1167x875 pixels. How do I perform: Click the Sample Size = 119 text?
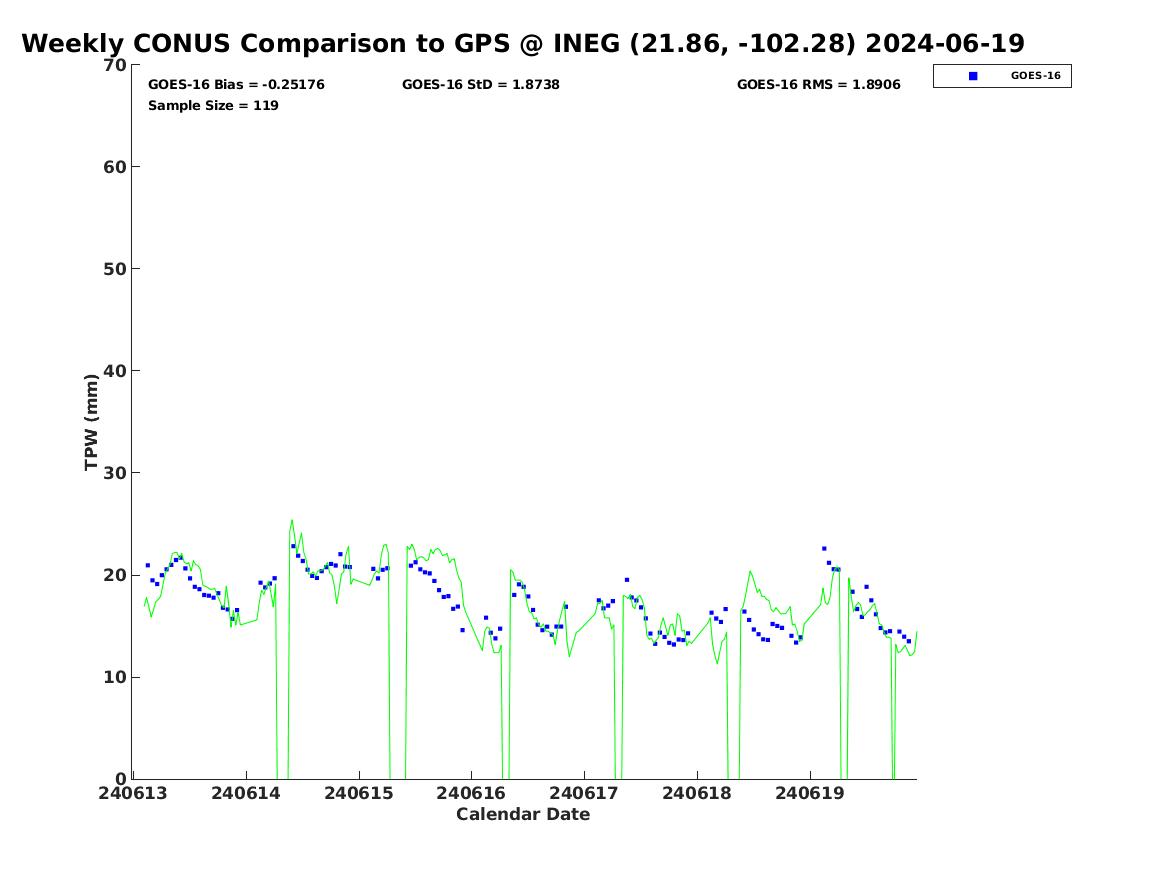tap(213, 106)
